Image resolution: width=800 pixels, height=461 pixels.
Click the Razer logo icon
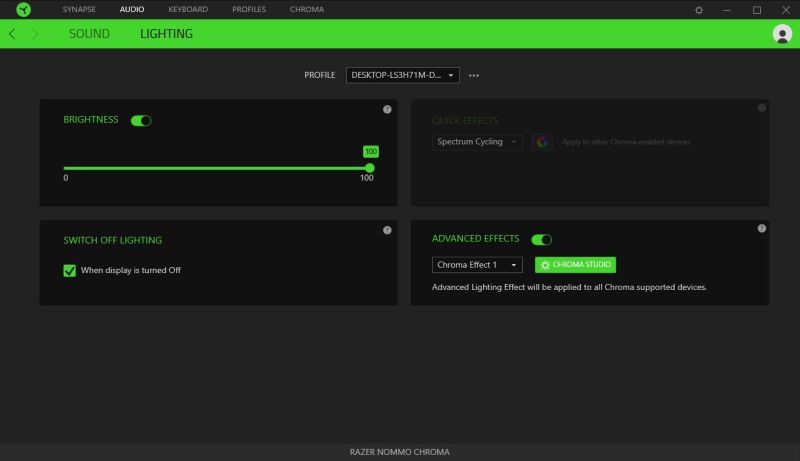point(23,9)
